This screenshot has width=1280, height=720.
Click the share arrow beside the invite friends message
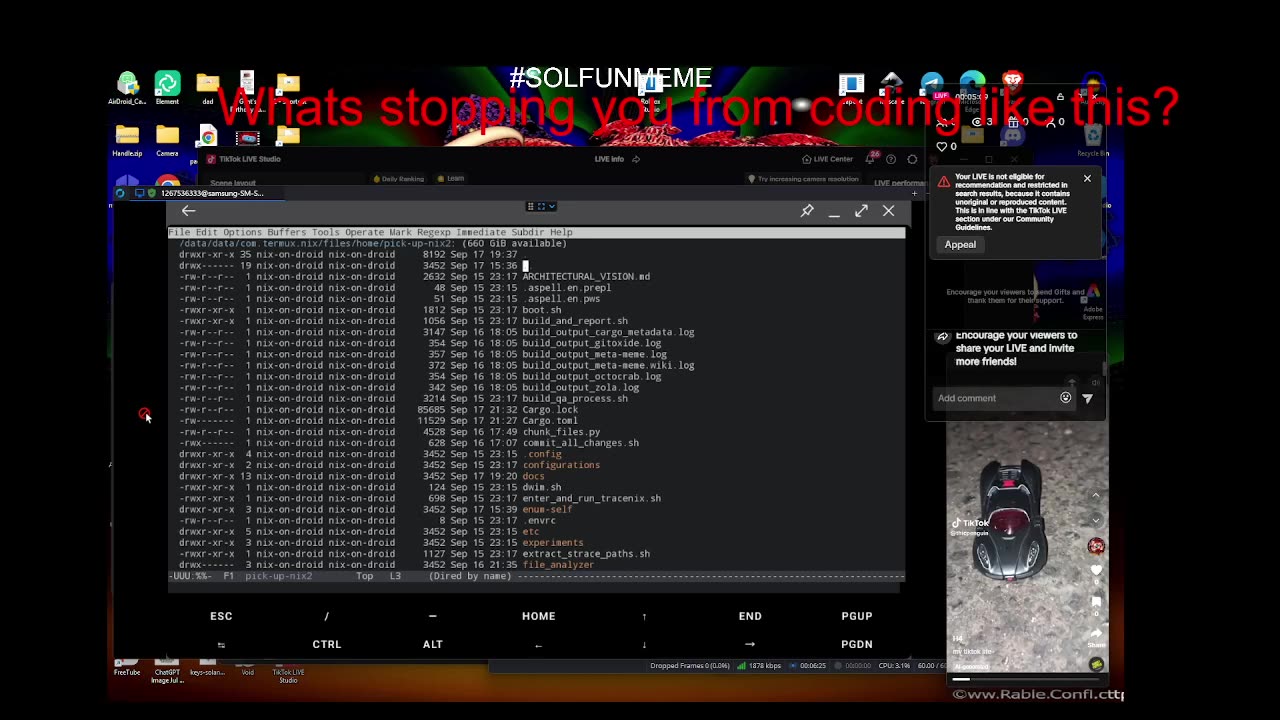click(x=942, y=338)
